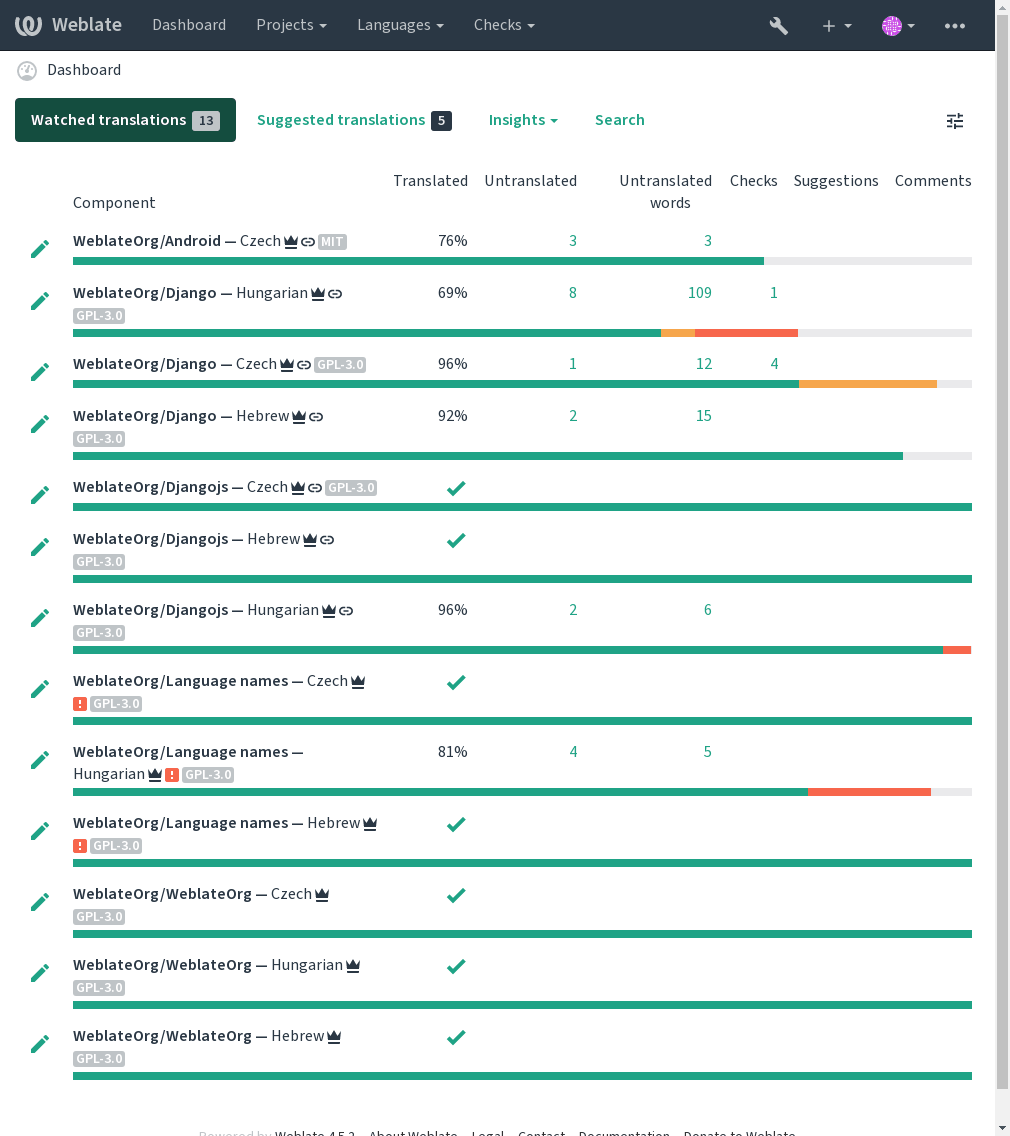Viewport: 1010px width, 1136px height.
Task: Open the dashboard view settings sliders icon
Action: pos(955,121)
